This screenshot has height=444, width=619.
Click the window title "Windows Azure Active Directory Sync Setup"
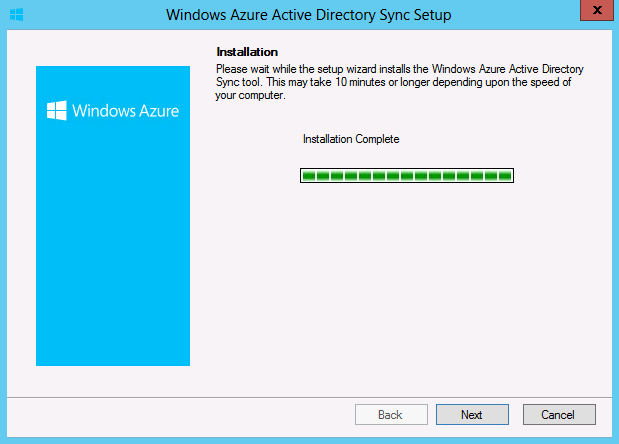tap(308, 15)
